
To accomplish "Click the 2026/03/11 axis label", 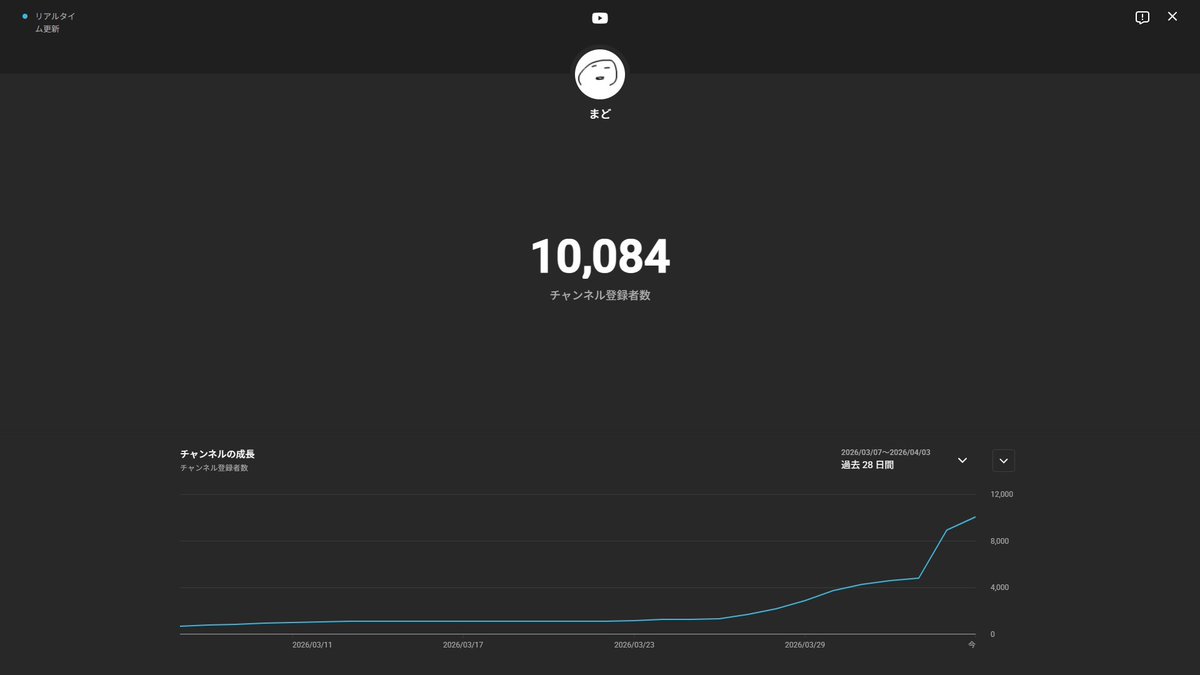I will [312, 645].
